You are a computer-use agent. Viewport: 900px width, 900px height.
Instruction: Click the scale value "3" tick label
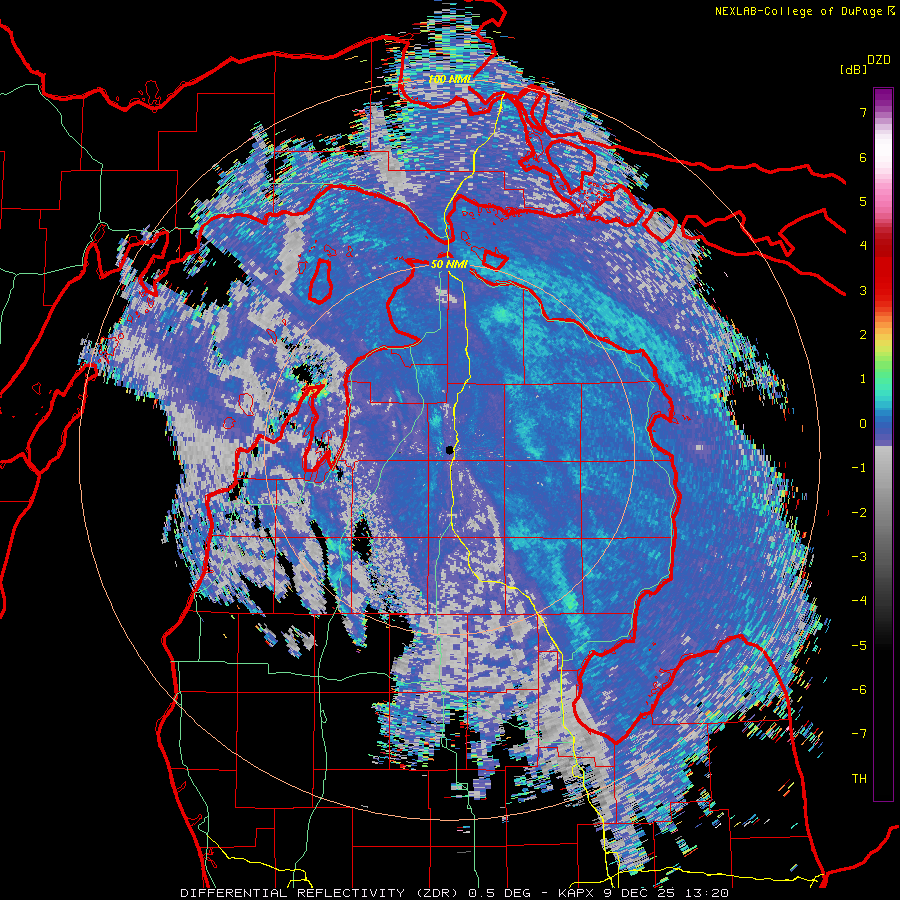863,290
